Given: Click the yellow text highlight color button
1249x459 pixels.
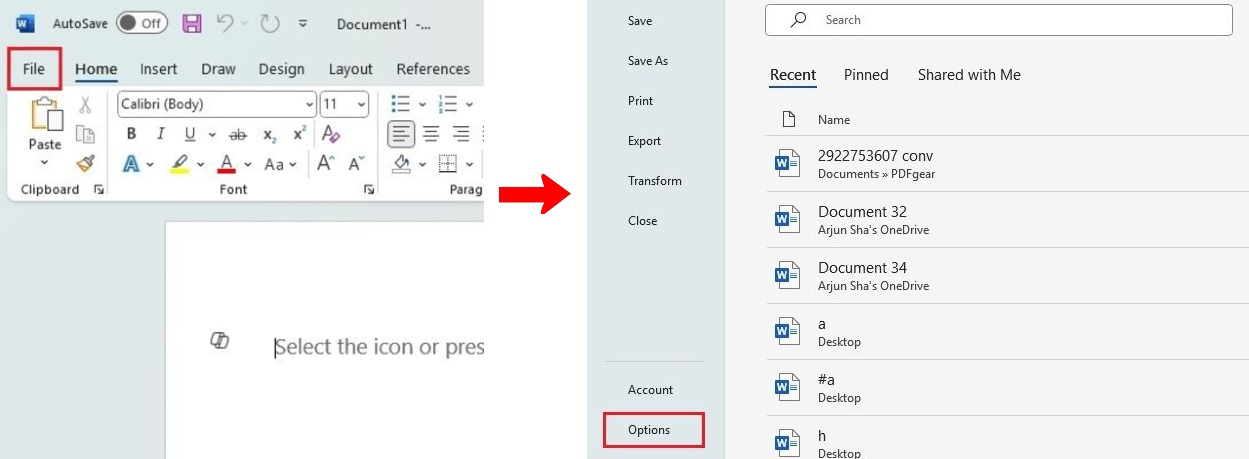Looking at the screenshot, I should [180, 164].
